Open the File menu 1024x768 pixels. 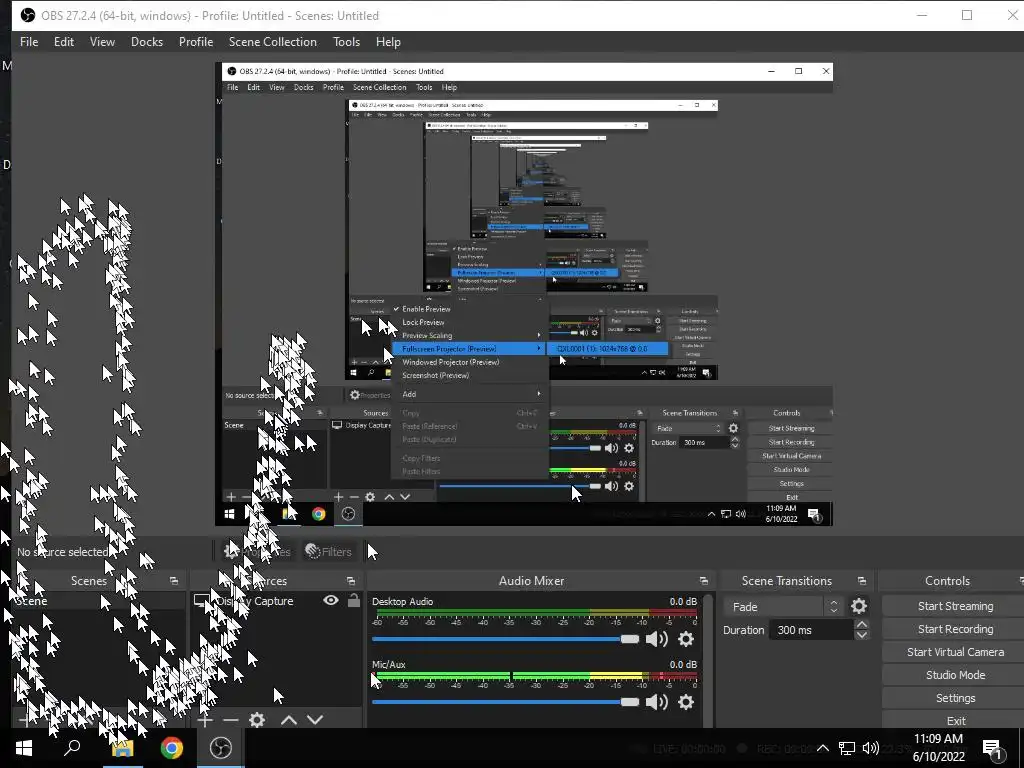coord(29,42)
